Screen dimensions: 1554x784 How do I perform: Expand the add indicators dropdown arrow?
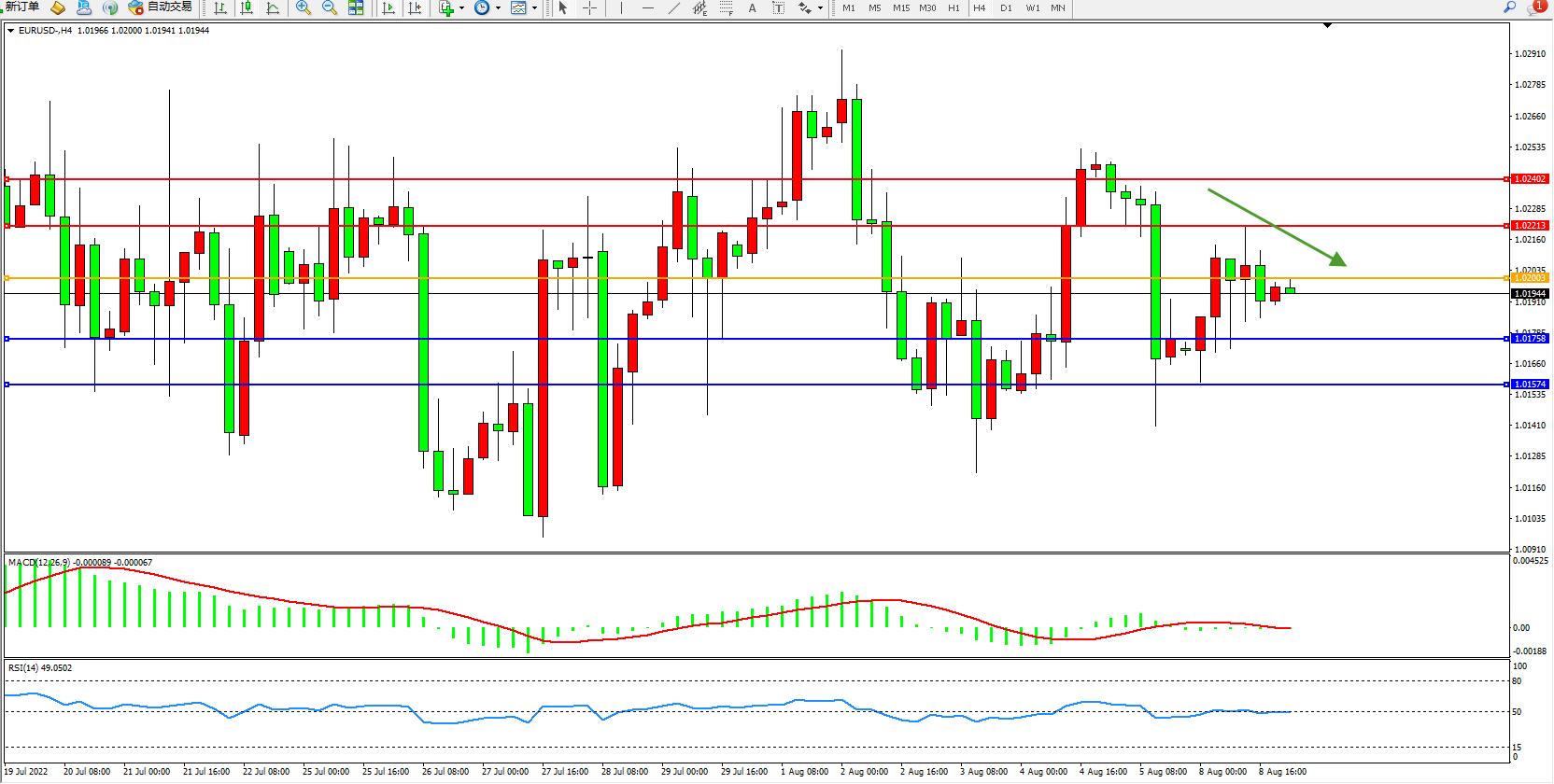461,7
